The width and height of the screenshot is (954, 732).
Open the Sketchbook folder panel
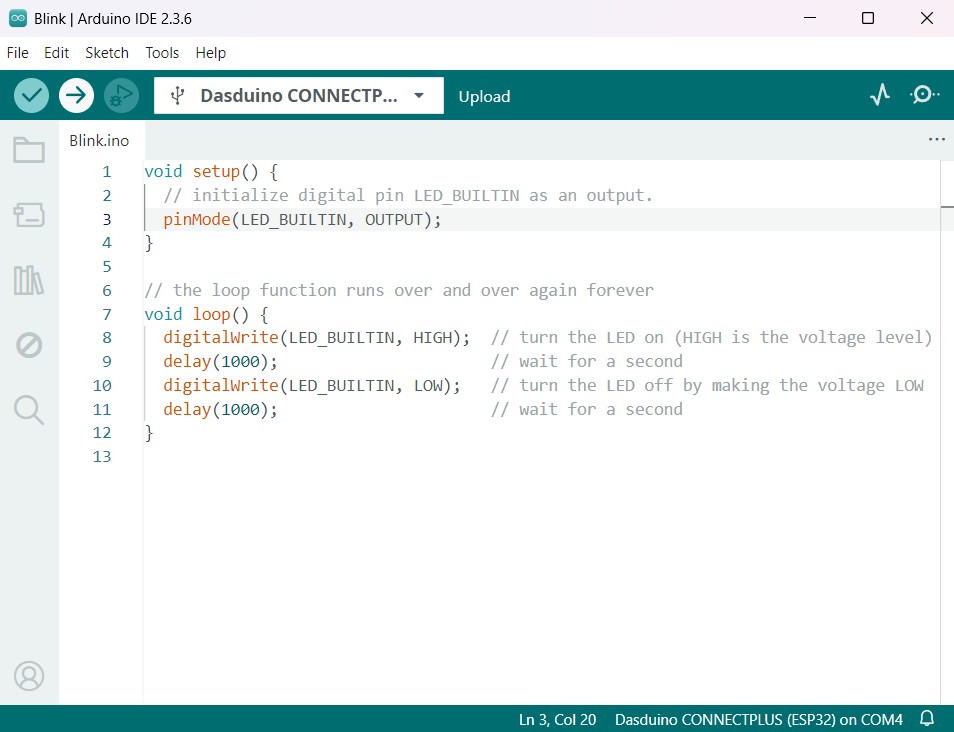point(29,151)
